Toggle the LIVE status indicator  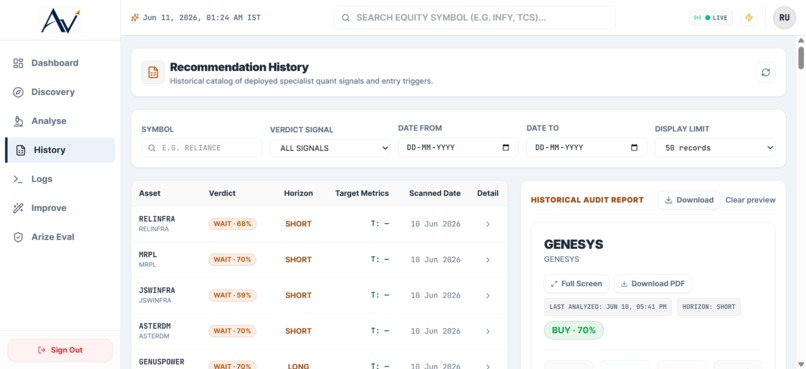pos(711,17)
